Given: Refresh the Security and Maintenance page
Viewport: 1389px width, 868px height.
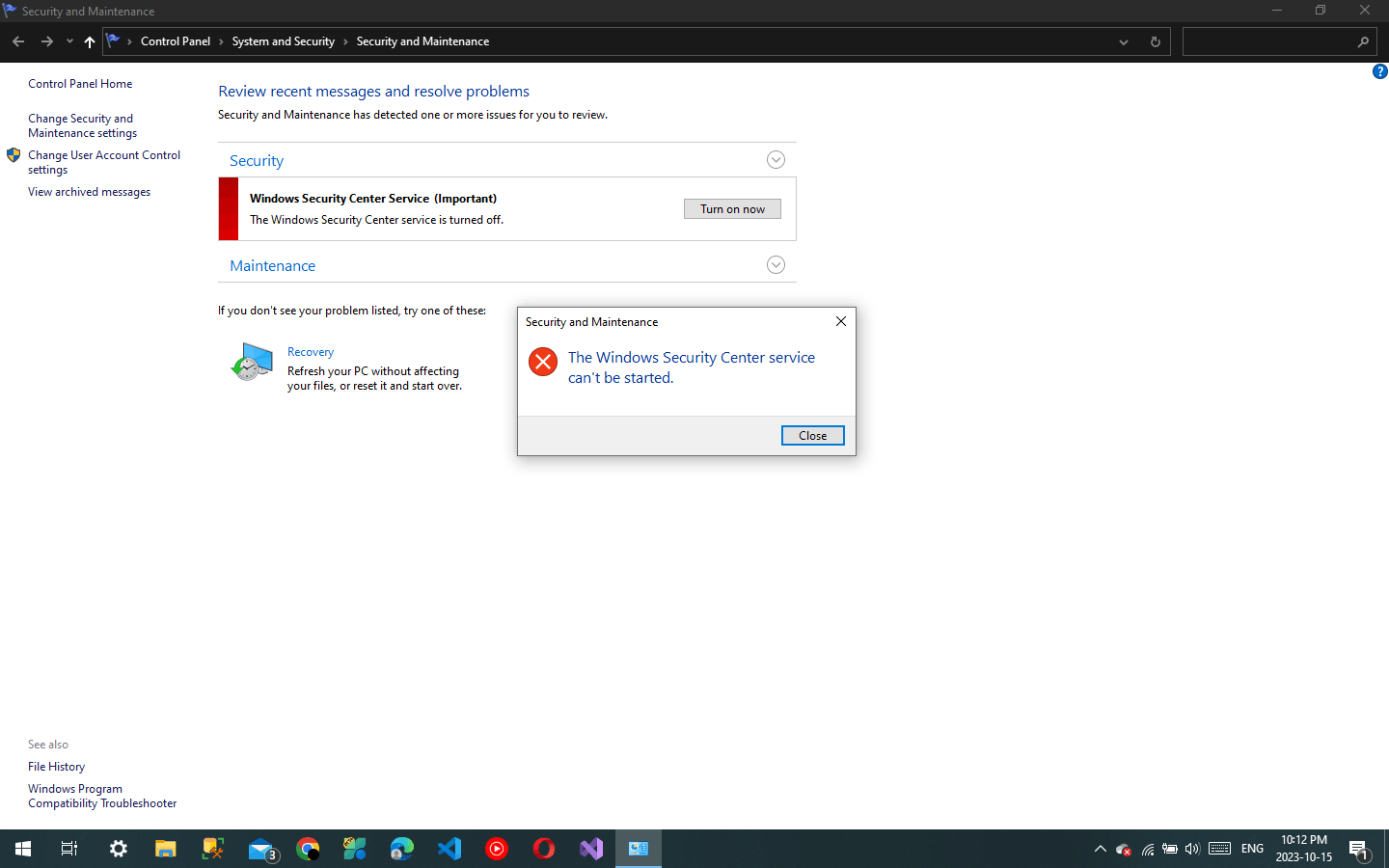Looking at the screenshot, I should [1155, 41].
